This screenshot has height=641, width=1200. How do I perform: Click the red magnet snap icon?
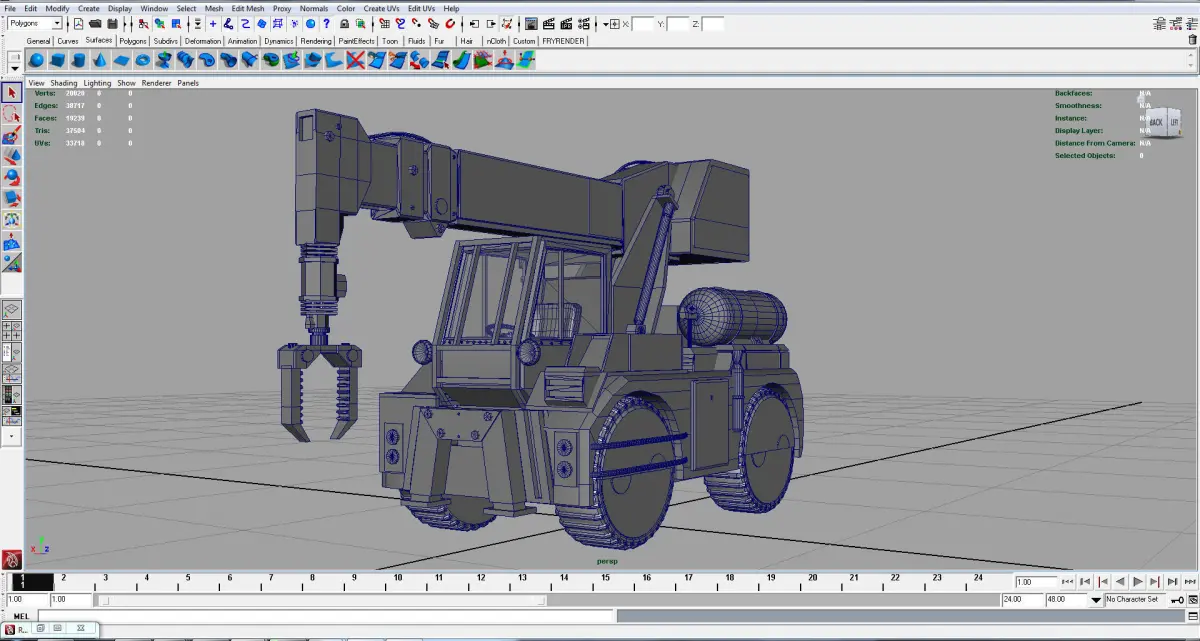449,23
